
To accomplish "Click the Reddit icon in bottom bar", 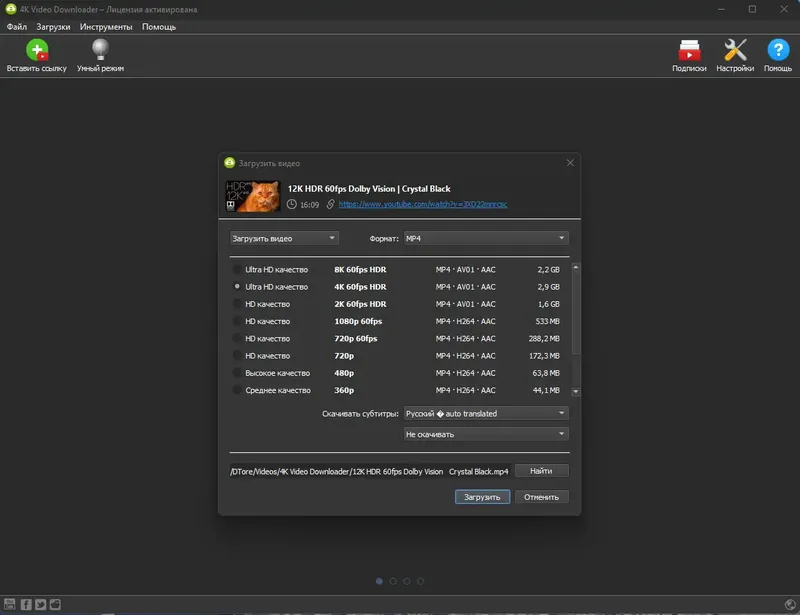I will pyautogui.click(x=55, y=604).
